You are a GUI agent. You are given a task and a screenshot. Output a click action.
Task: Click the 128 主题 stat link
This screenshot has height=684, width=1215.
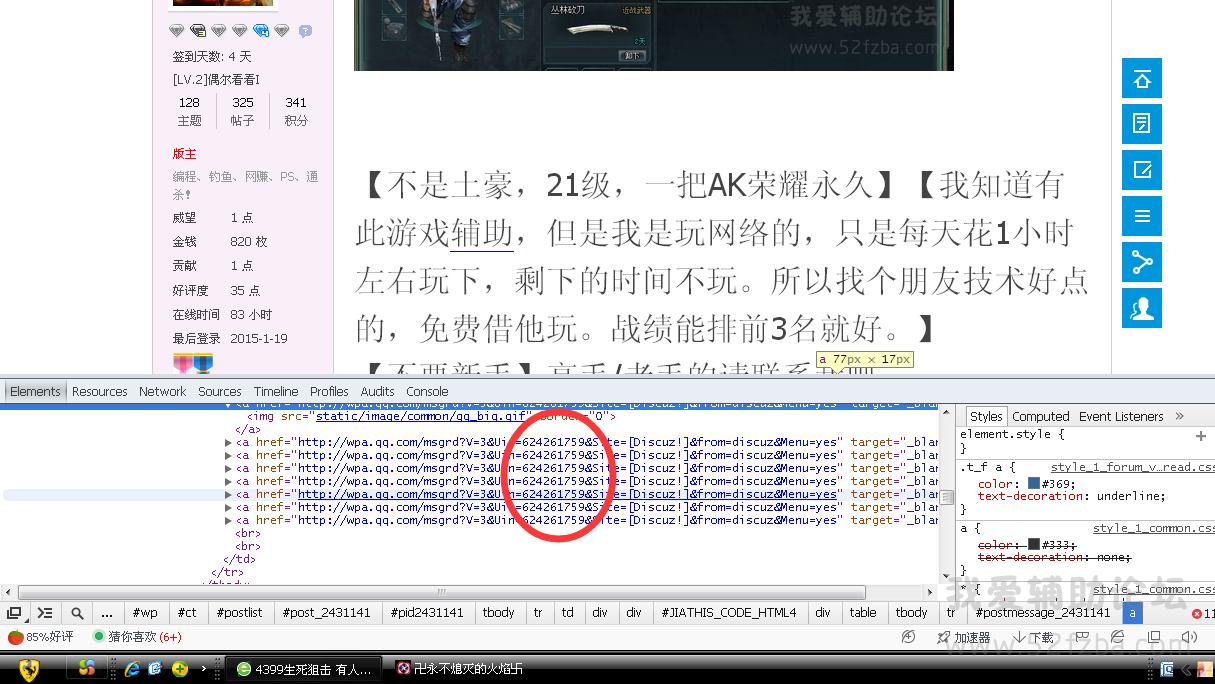pos(189,111)
